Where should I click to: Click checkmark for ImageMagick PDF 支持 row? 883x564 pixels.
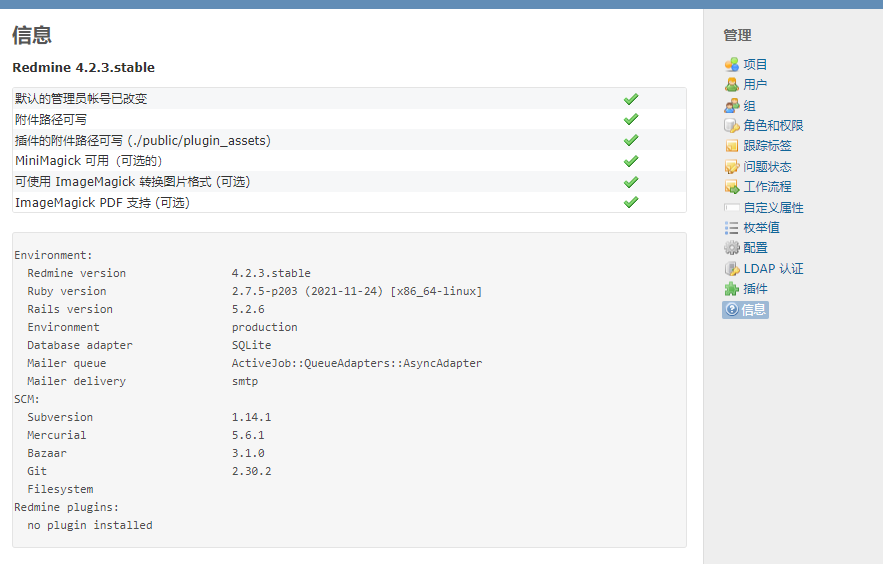(631, 202)
